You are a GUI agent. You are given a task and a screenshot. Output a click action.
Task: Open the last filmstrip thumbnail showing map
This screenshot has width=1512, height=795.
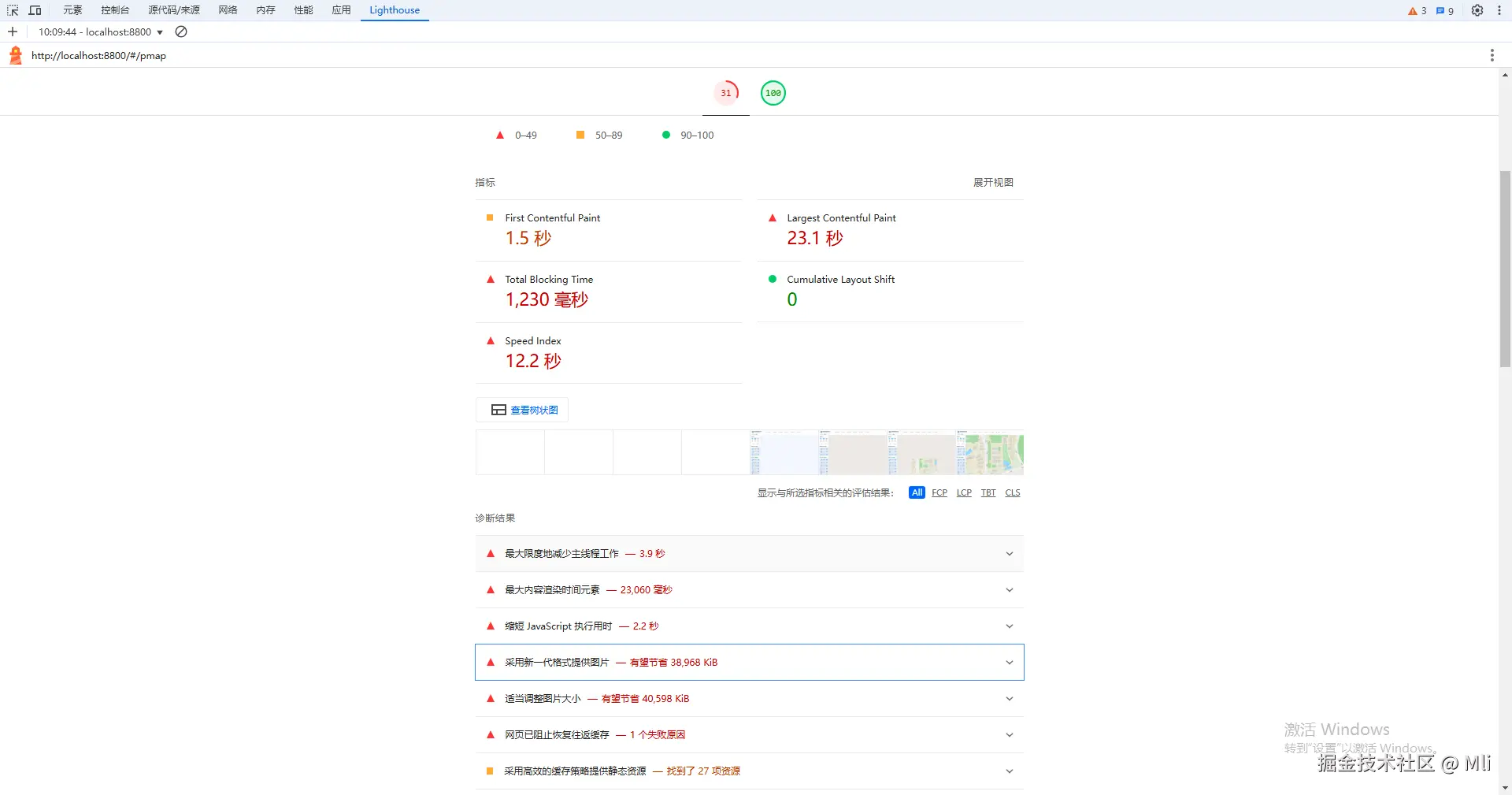990,452
